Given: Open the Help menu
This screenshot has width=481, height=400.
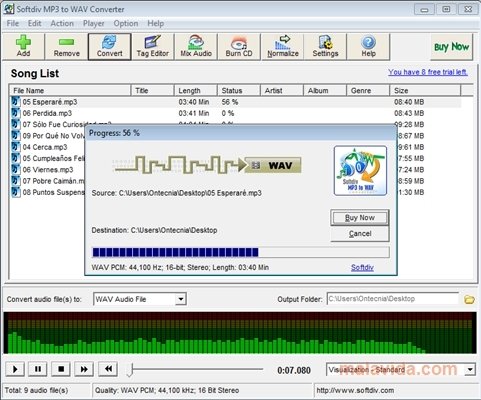Looking at the screenshot, I should click(156, 24).
